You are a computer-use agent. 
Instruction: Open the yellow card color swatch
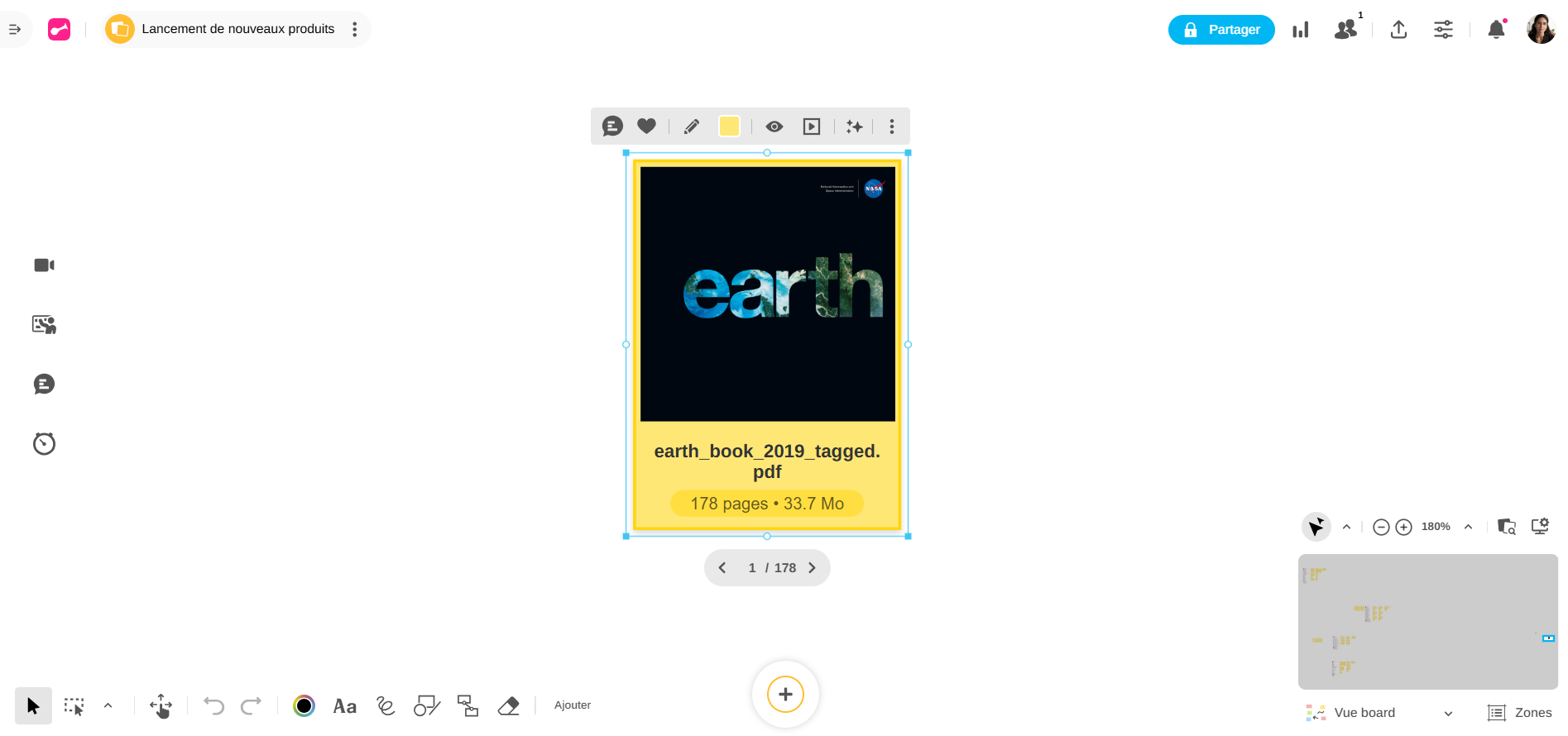729,127
